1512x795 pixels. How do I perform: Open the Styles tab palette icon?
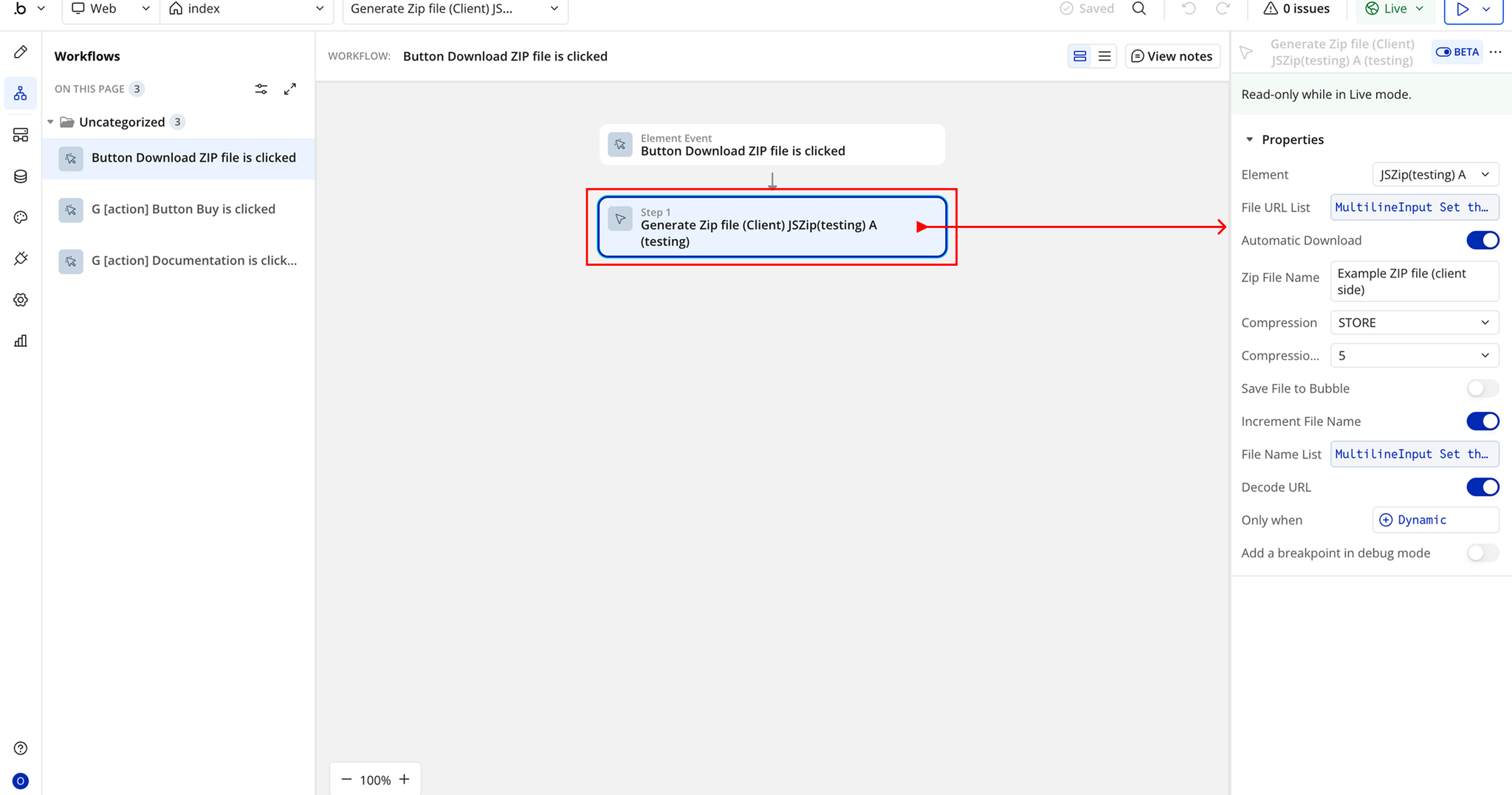point(21,217)
